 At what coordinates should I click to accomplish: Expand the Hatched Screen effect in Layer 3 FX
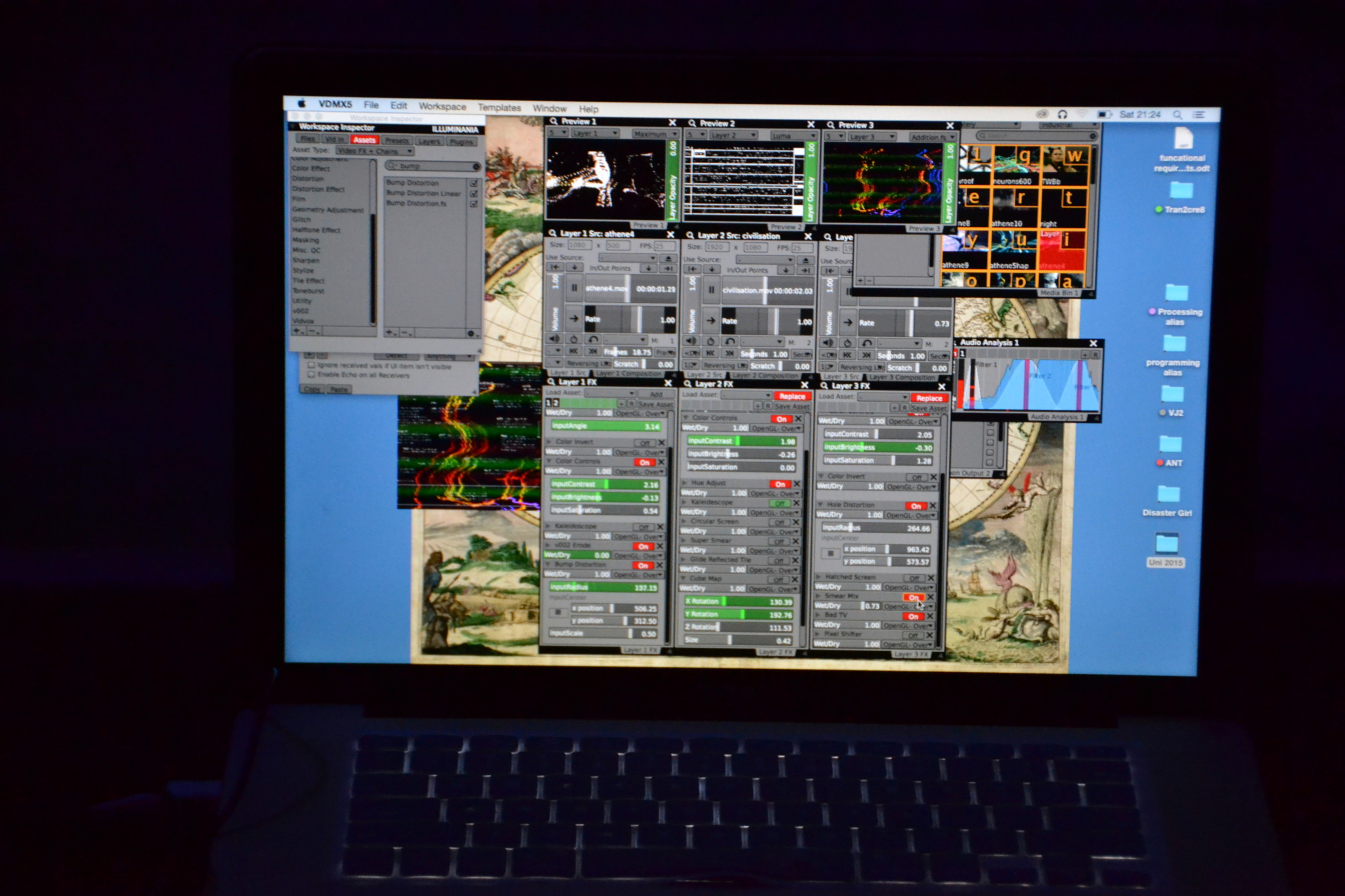(x=819, y=576)
